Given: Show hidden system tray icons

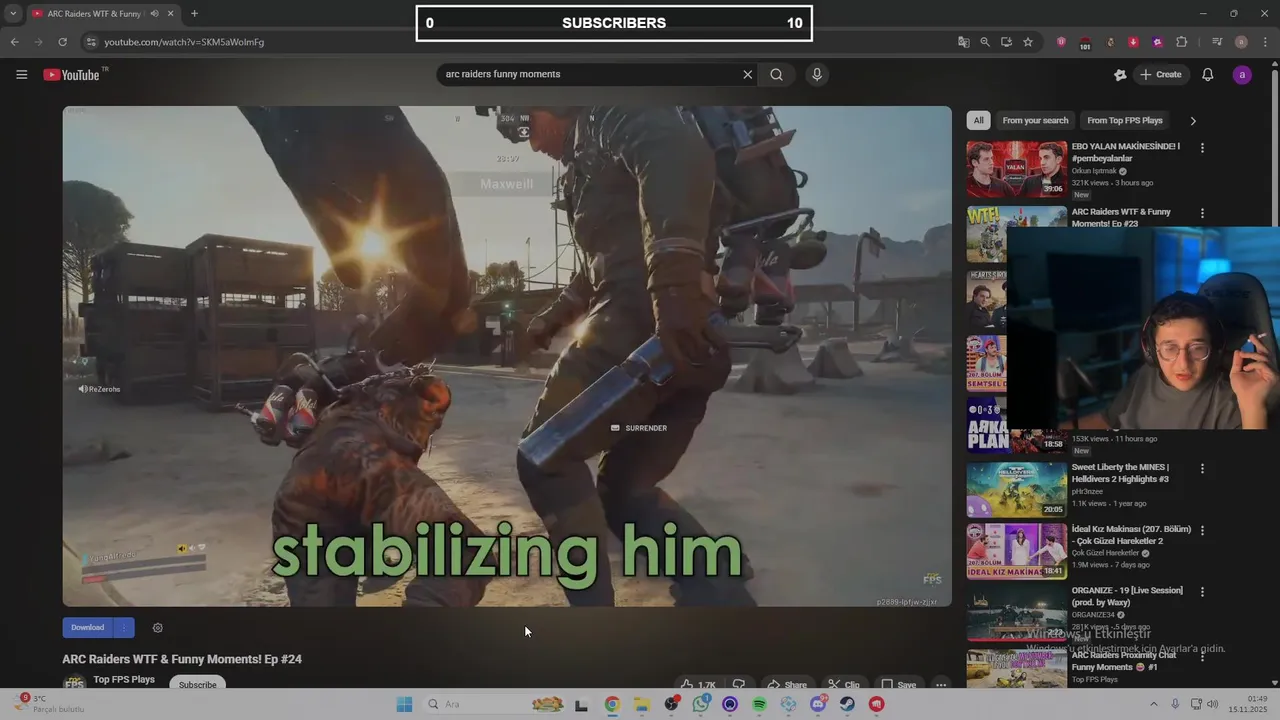Looking at the screenshot, I should click(x=1153, y=704).
